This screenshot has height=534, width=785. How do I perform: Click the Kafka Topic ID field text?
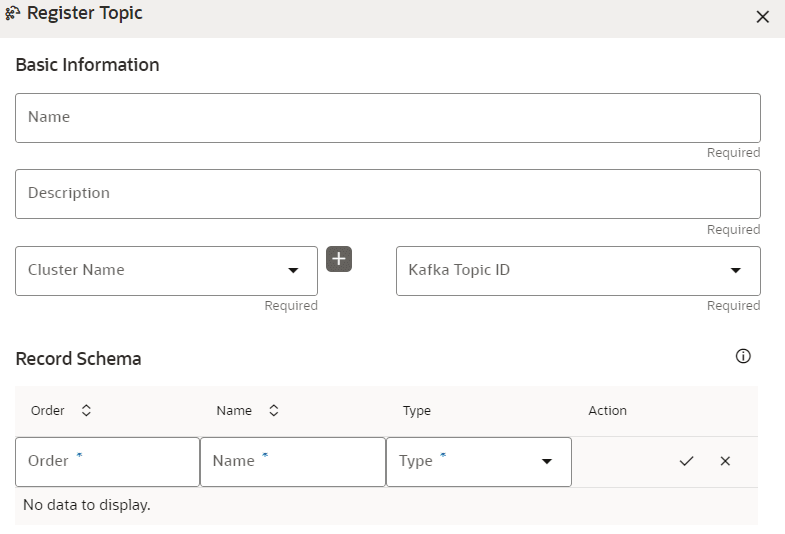click(459, 270)
